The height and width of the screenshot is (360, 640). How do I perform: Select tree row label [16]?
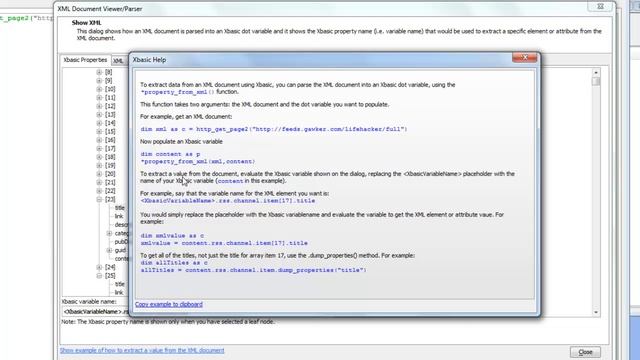point(110,140)
